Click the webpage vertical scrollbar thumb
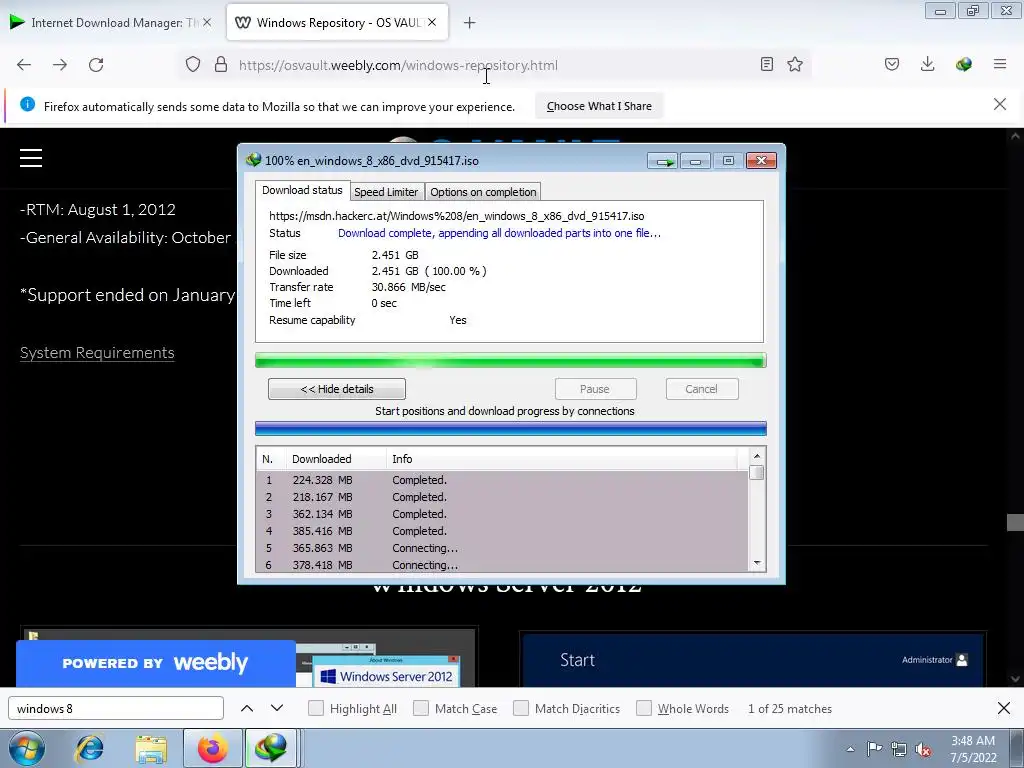The height and width of the screenshot is (768, 1024). coord(1015,522)
